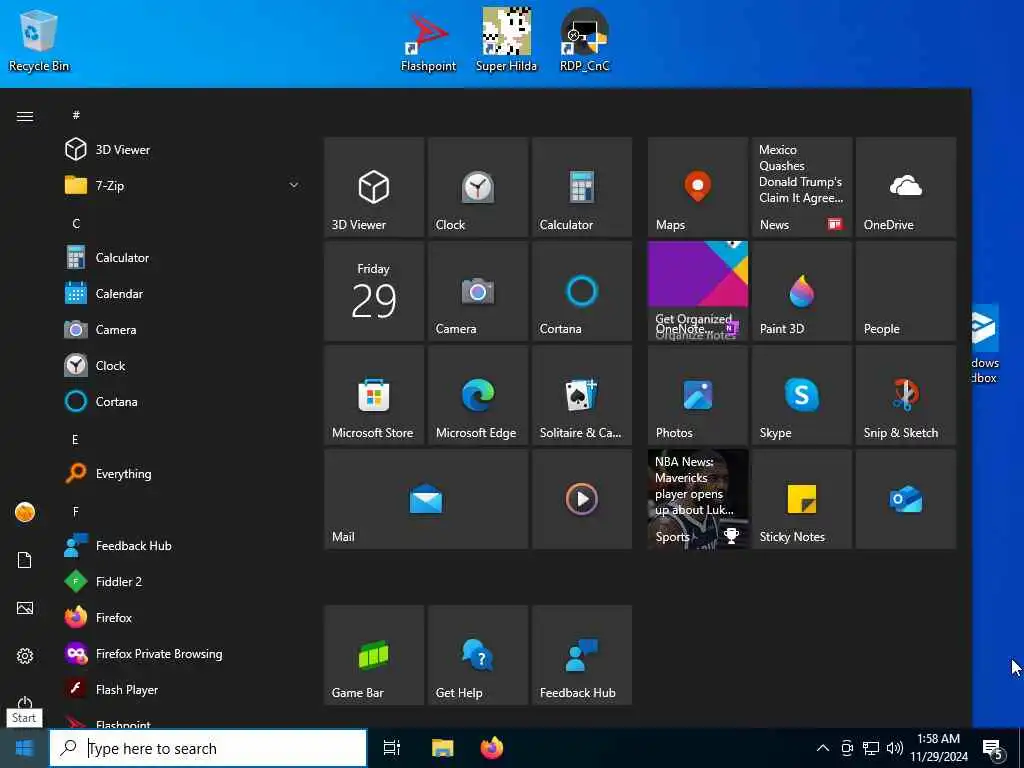Open the media player play-button tile

[582, 499]
